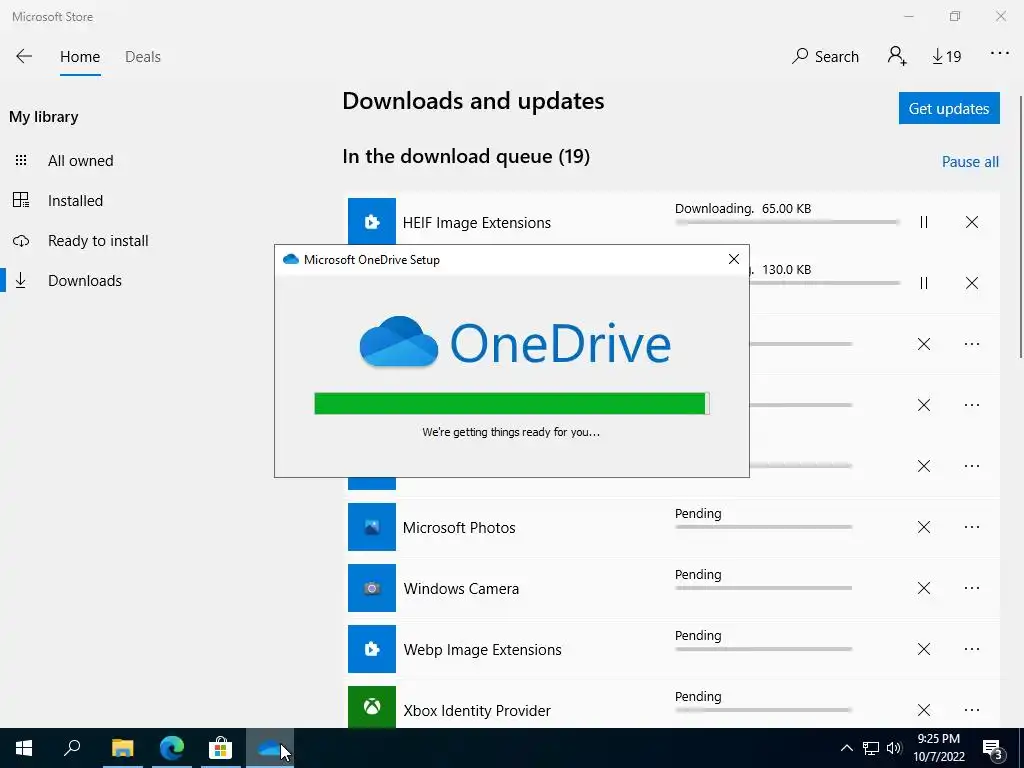Open the notification center icon
This screenshot has width=1024, height=768.
(993, 748)
